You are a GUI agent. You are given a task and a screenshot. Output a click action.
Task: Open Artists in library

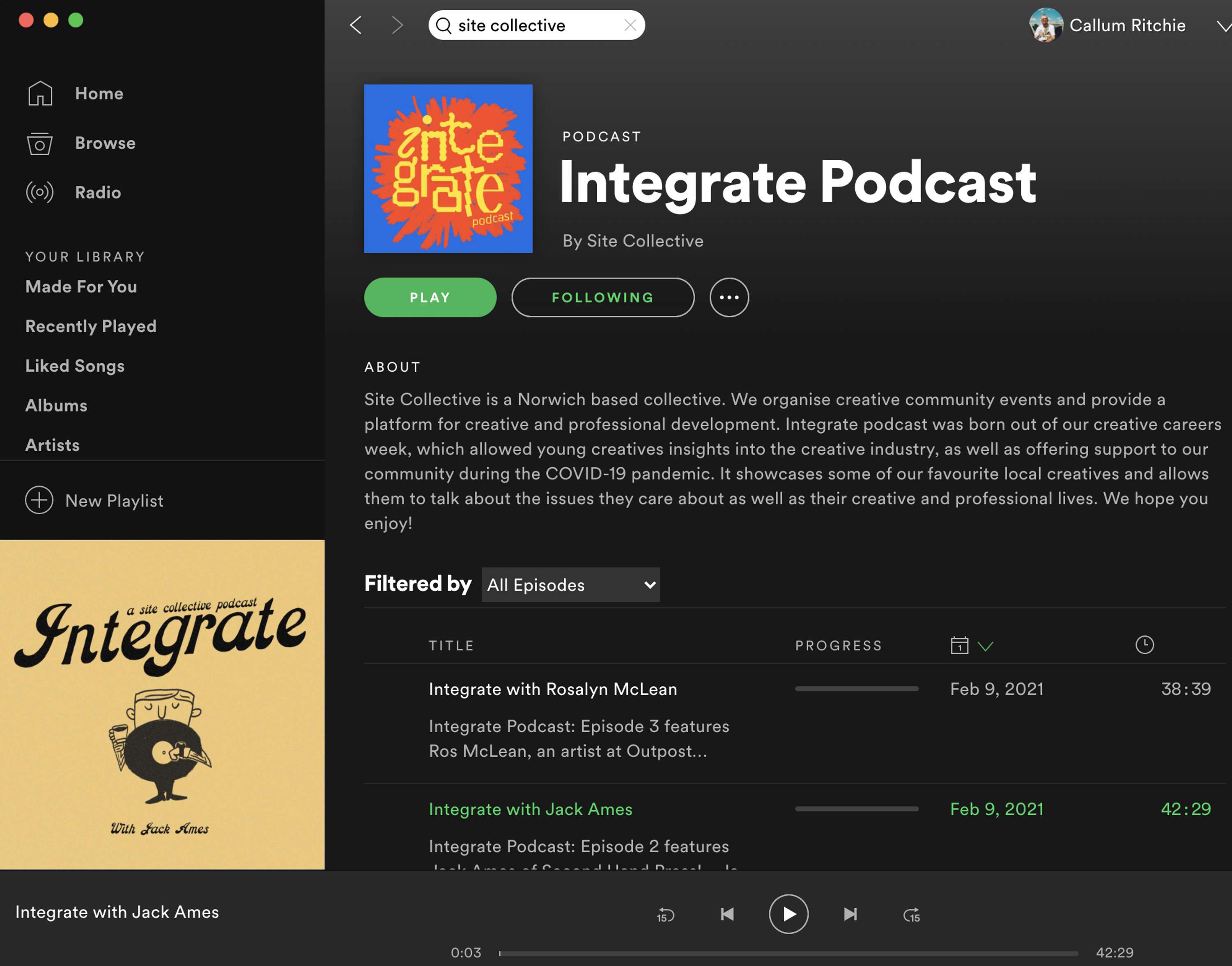pyautogui.click(x=52, y=445)
